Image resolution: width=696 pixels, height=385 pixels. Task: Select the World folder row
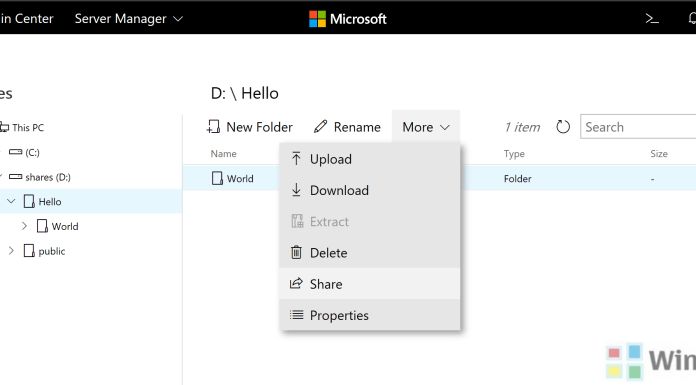click(x=439, y=178)
